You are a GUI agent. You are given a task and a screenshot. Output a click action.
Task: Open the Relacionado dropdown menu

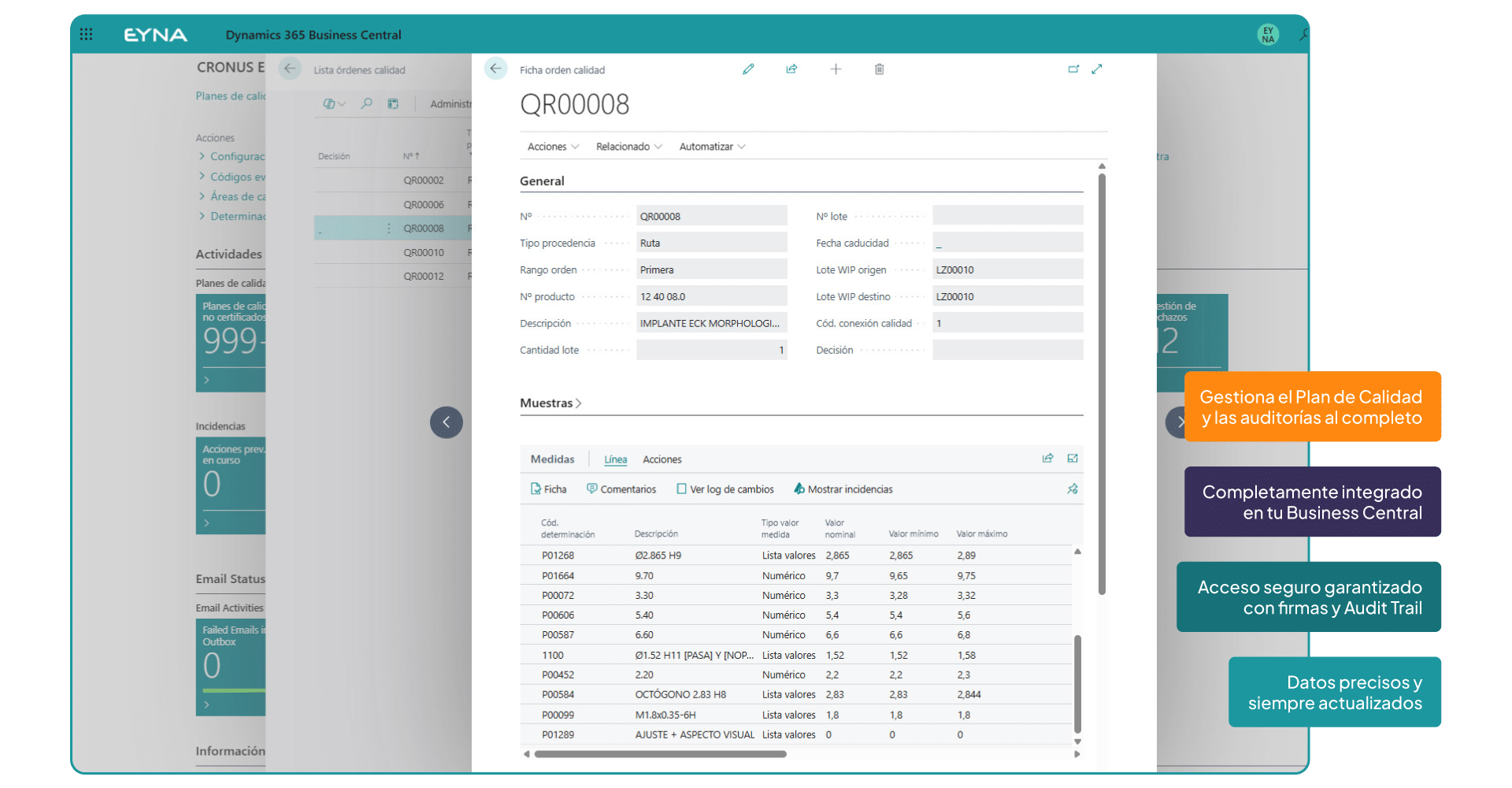(629, 147)
